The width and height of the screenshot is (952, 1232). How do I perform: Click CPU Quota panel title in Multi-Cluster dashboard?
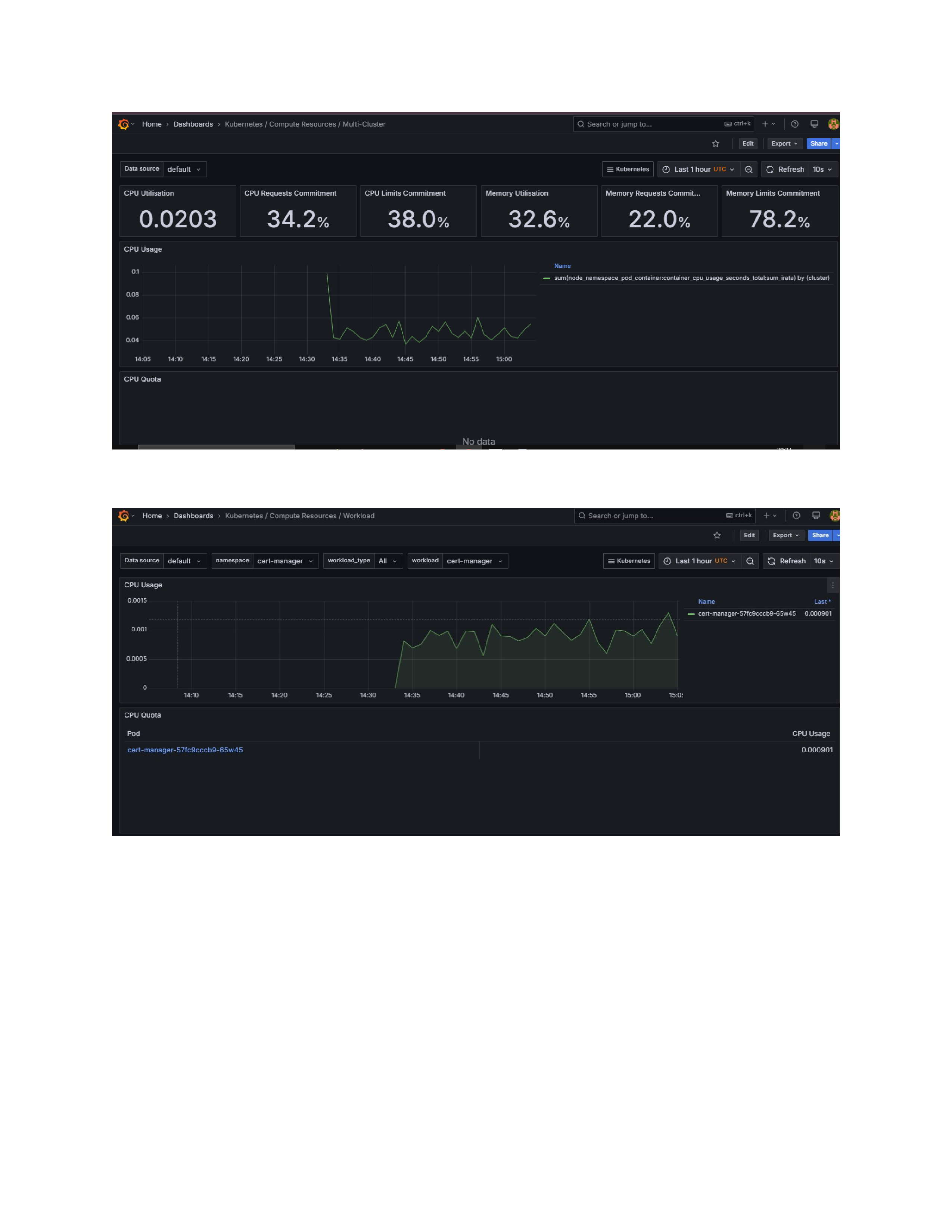[x=142, y=379]
